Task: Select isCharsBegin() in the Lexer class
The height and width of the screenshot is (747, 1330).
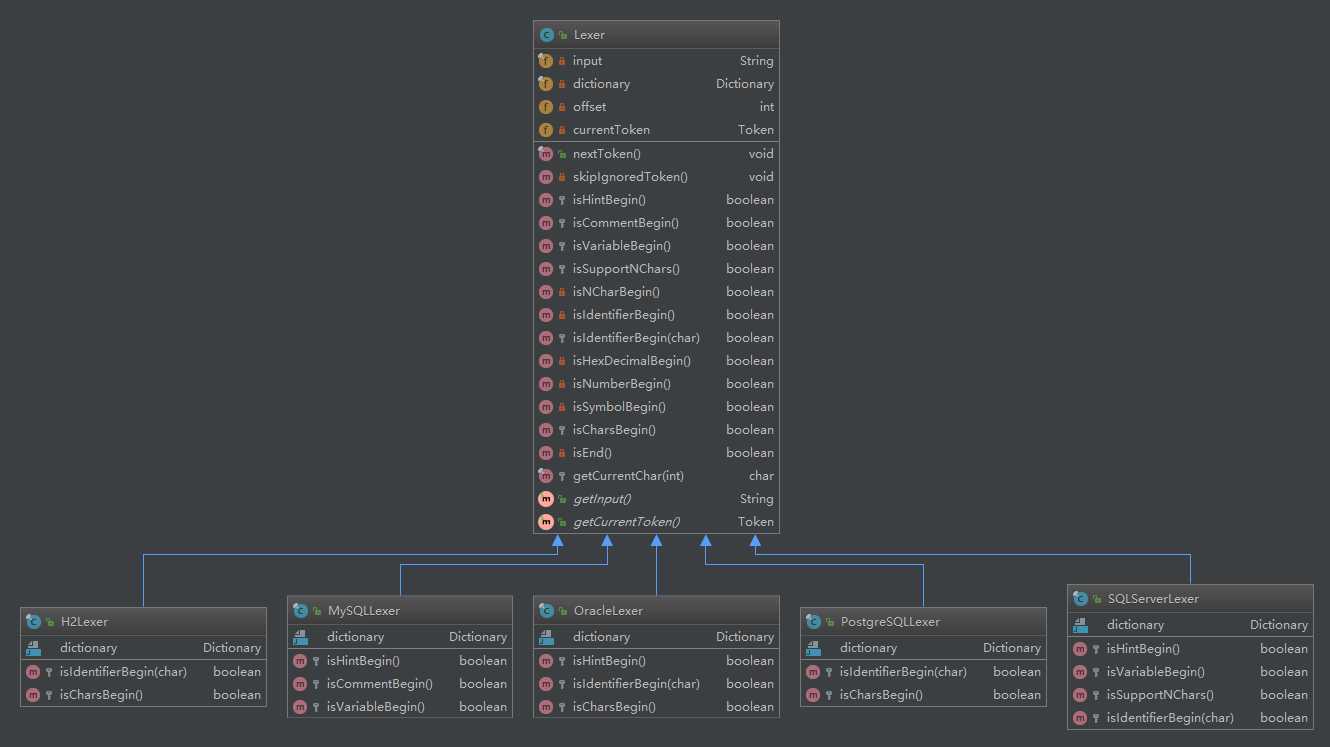Action: (615, 430)
